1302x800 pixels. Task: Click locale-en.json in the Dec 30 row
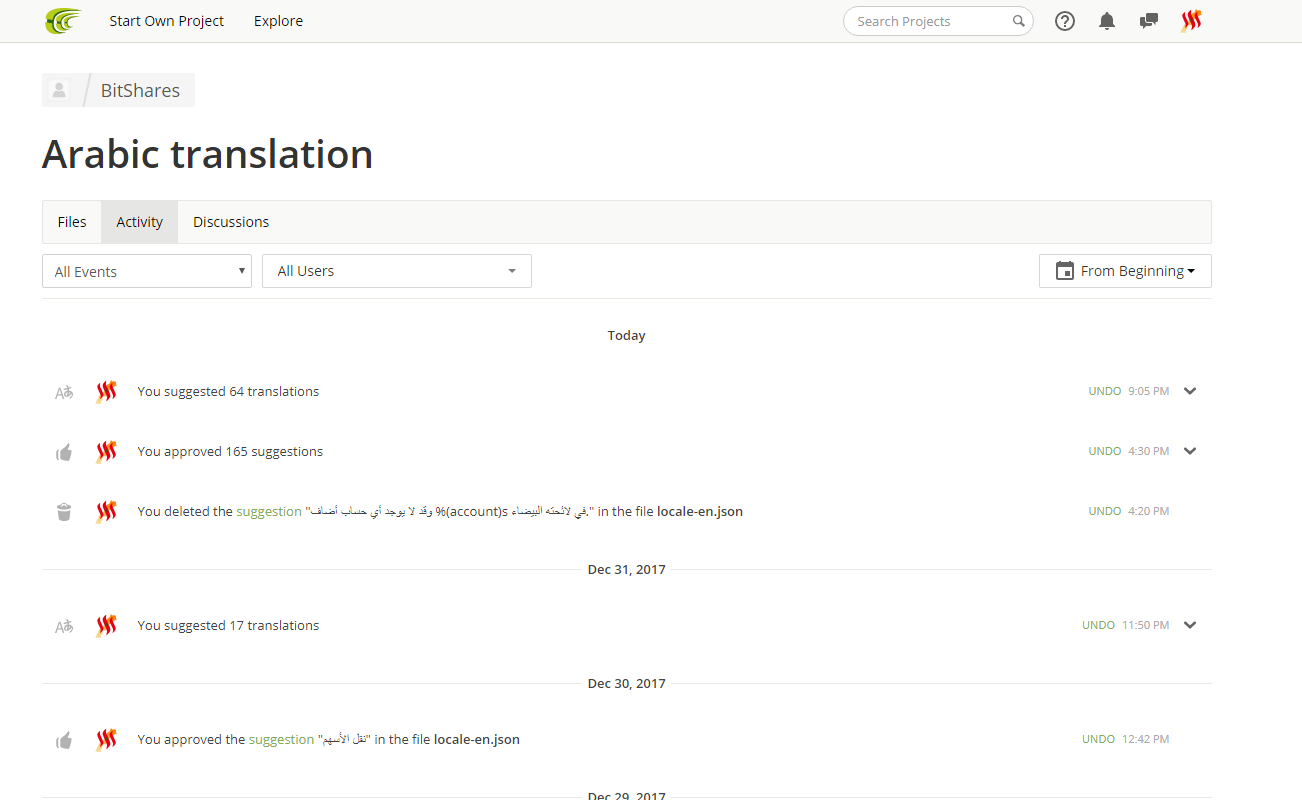[477, 739]
